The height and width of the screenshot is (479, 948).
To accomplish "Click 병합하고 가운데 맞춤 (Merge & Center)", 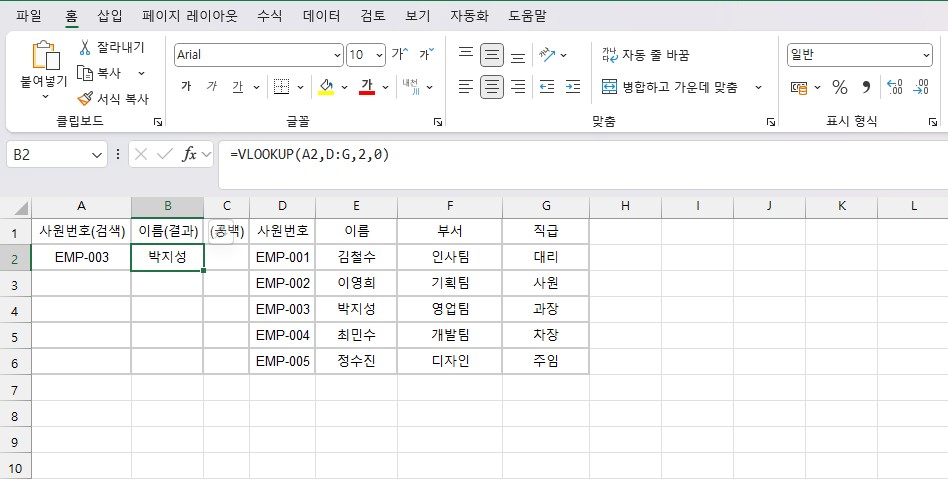I will (x=670, y=87).
